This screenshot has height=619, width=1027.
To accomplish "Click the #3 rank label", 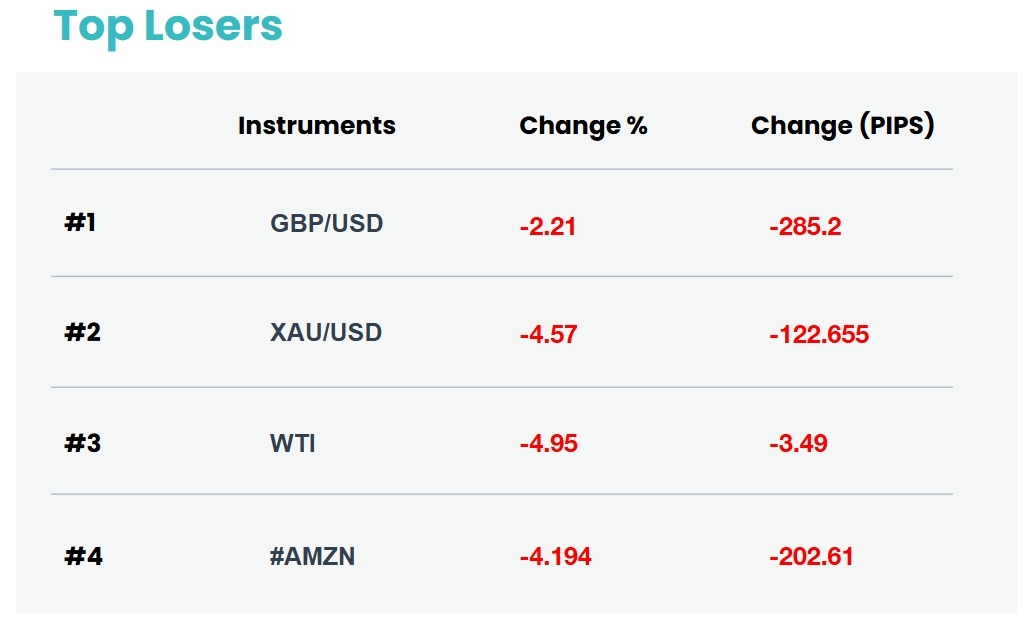I will 83,443.
